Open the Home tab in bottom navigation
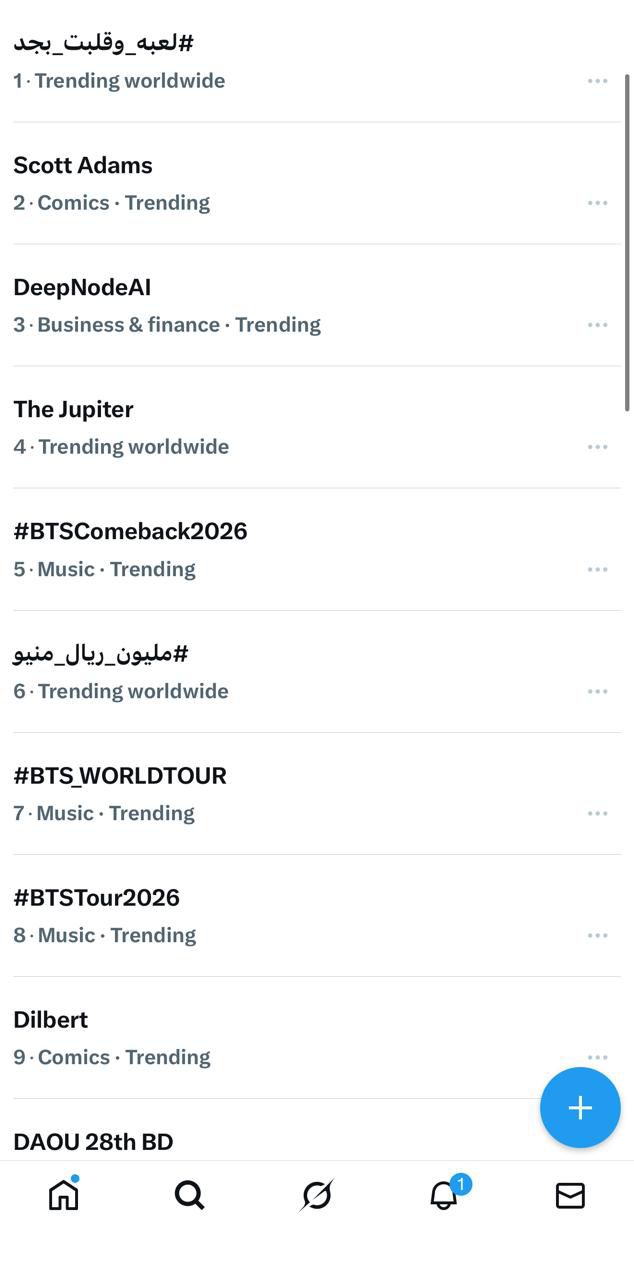 coord(63,1195)
